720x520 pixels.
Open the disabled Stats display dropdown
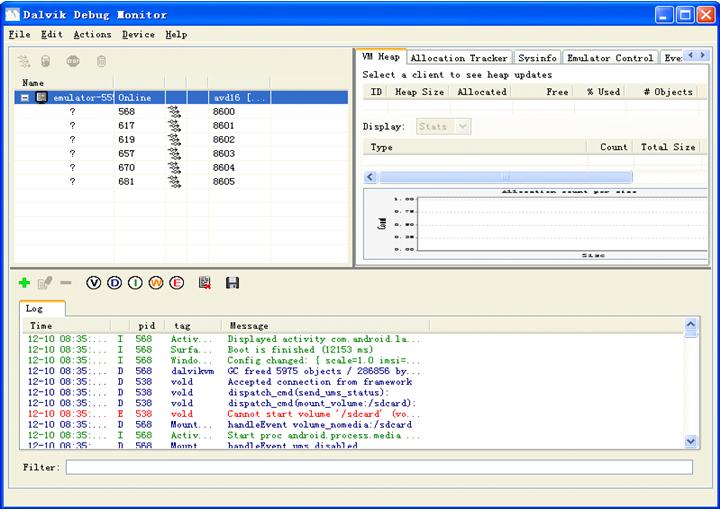pos(444,126)
